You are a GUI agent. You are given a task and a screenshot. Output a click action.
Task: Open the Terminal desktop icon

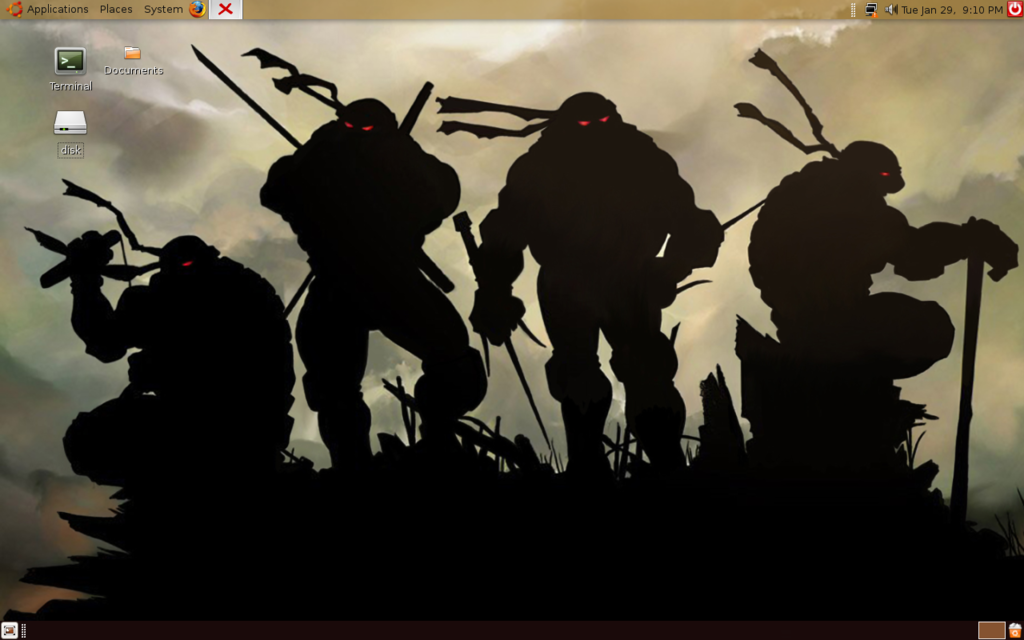[x=70, y=61]
